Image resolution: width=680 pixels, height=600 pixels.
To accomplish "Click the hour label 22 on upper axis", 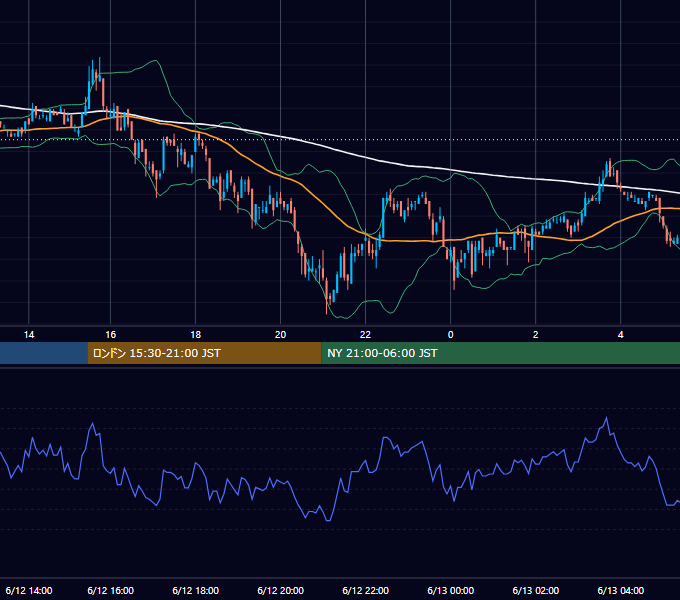I will [366, 335].
